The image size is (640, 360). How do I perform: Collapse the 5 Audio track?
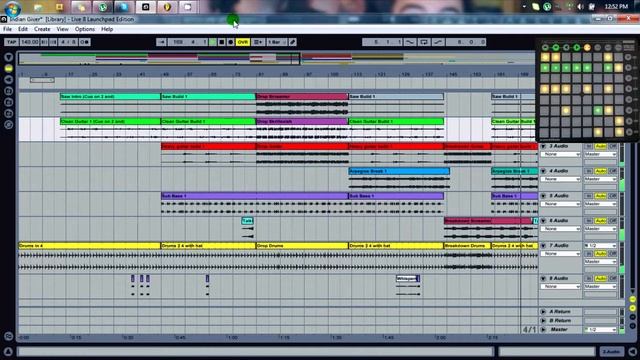click(543, 196)
